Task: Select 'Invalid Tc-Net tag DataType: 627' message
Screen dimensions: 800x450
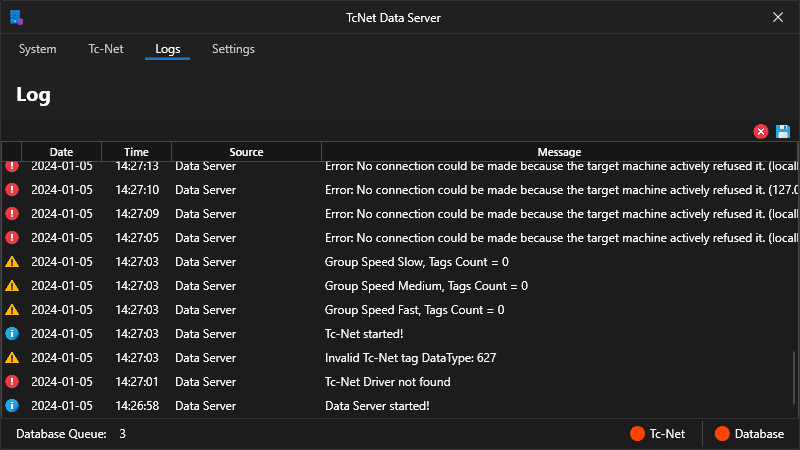Action: (410, 358)
